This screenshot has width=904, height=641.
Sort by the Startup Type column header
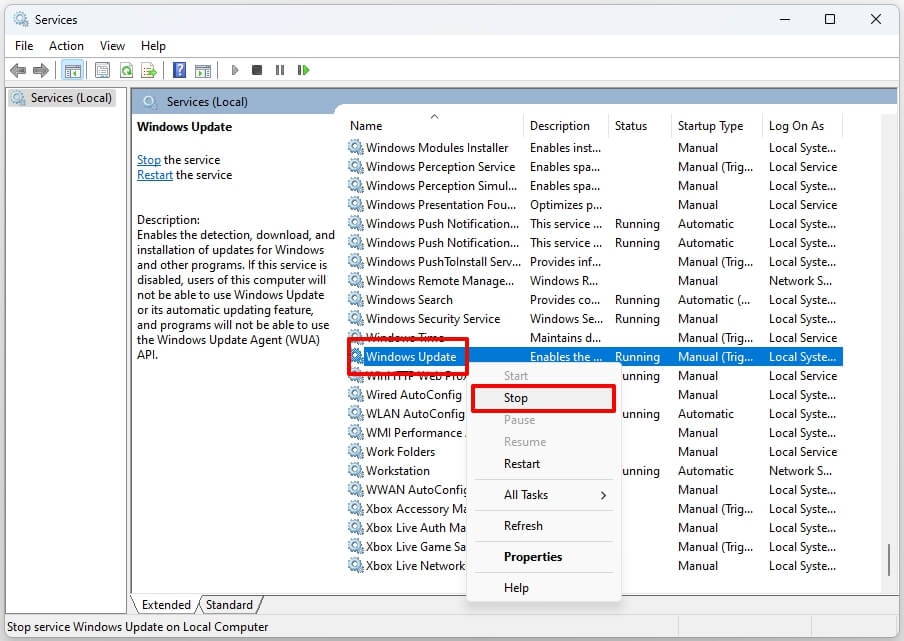717,126
